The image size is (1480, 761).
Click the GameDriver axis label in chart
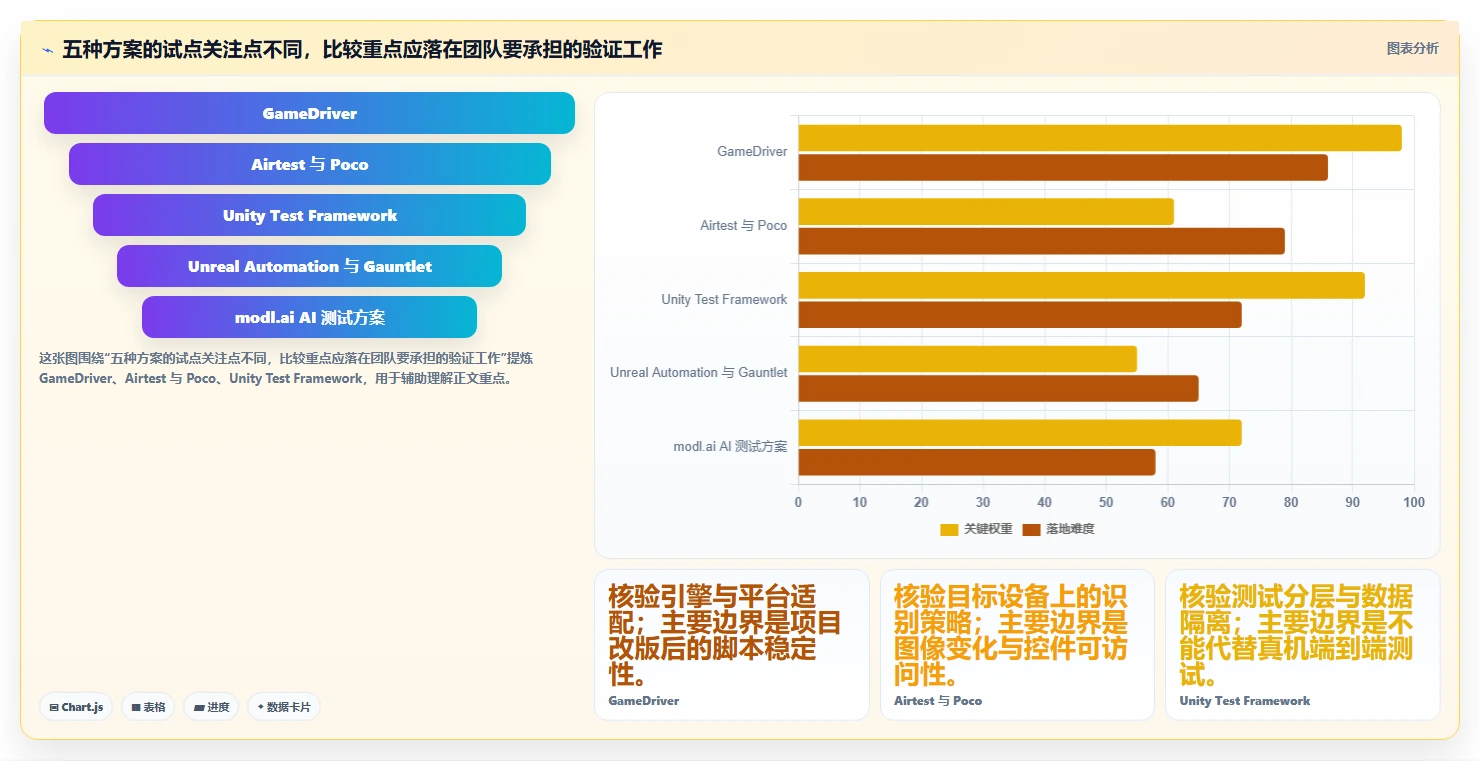click(752, 152)
